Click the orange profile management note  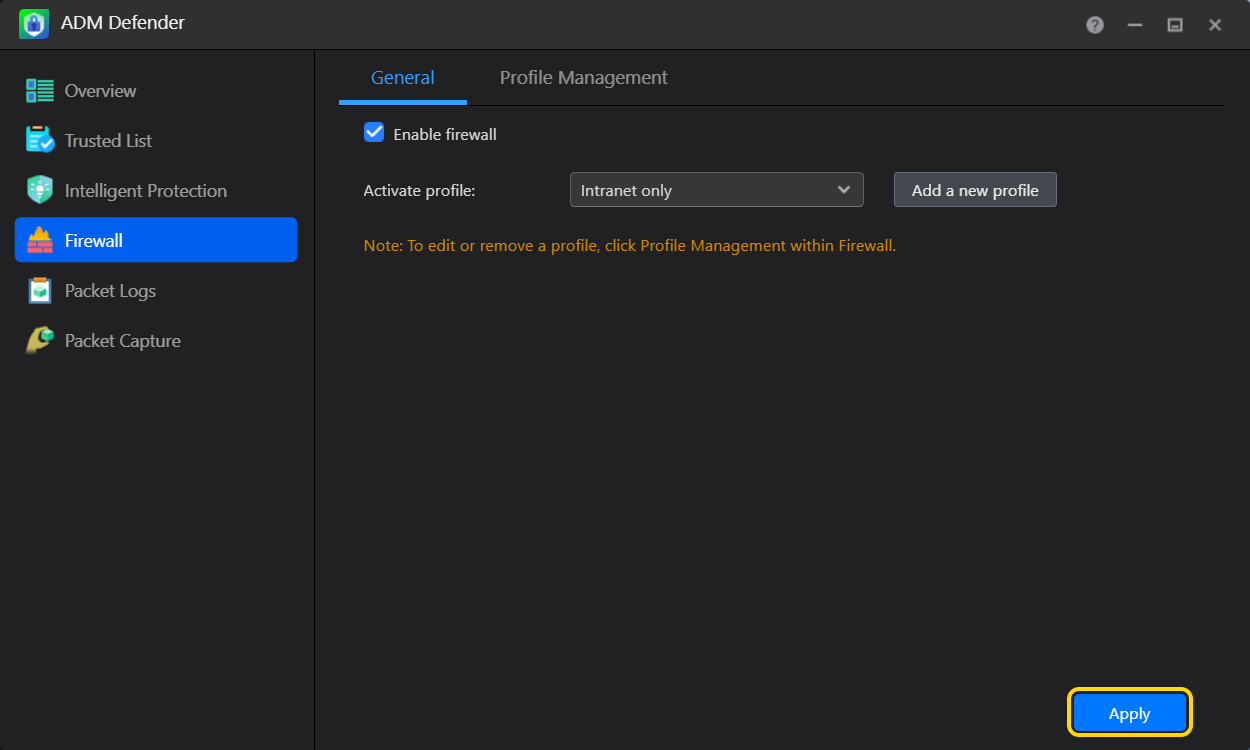[x=630, y=245]
